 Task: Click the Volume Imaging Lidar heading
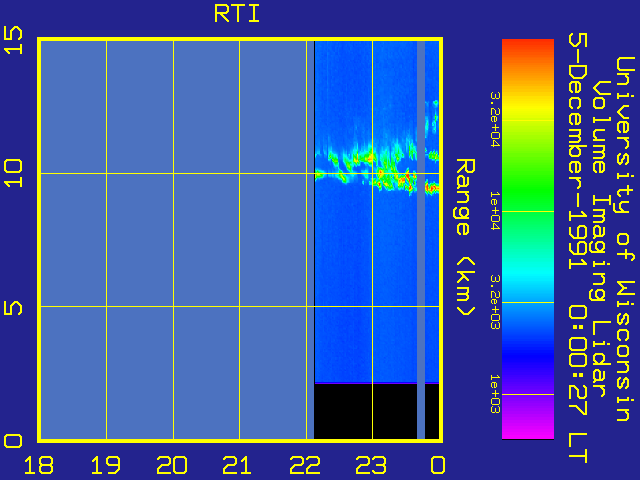click(x=602, y=239)
